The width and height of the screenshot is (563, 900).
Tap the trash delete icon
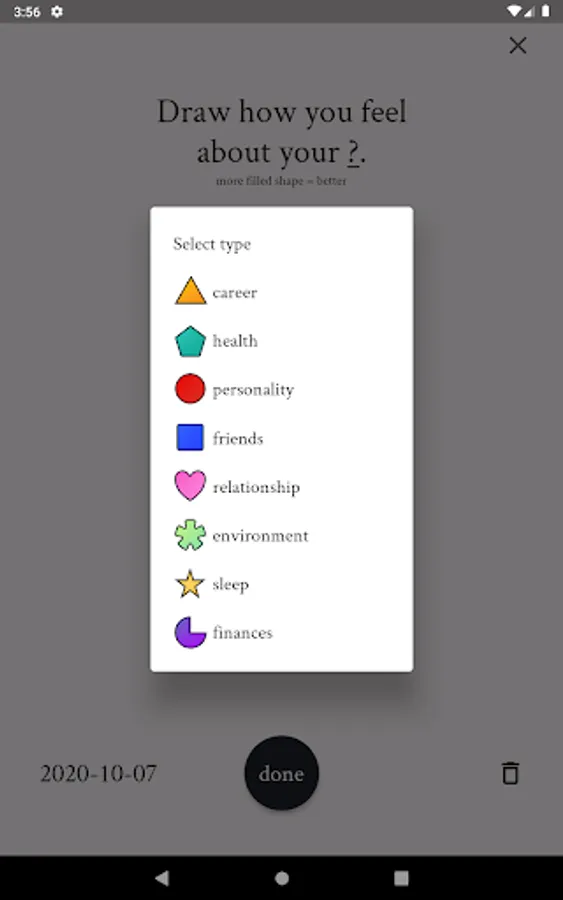click(510, 773)
